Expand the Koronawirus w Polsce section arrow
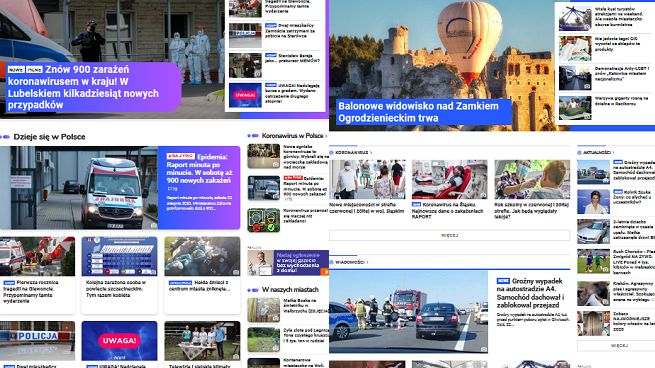 (326, 136)
